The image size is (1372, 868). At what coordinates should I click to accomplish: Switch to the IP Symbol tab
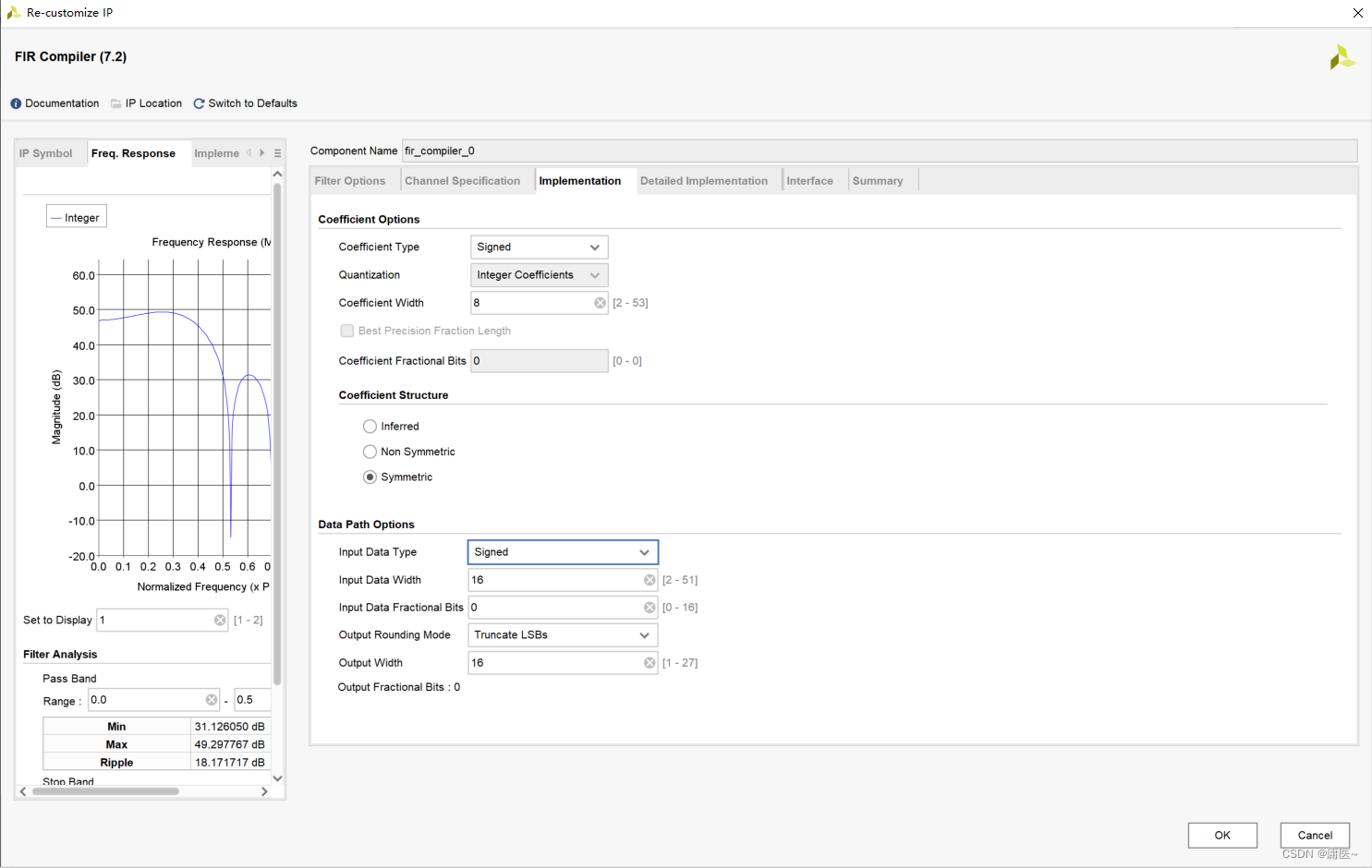tap(46, 153)
